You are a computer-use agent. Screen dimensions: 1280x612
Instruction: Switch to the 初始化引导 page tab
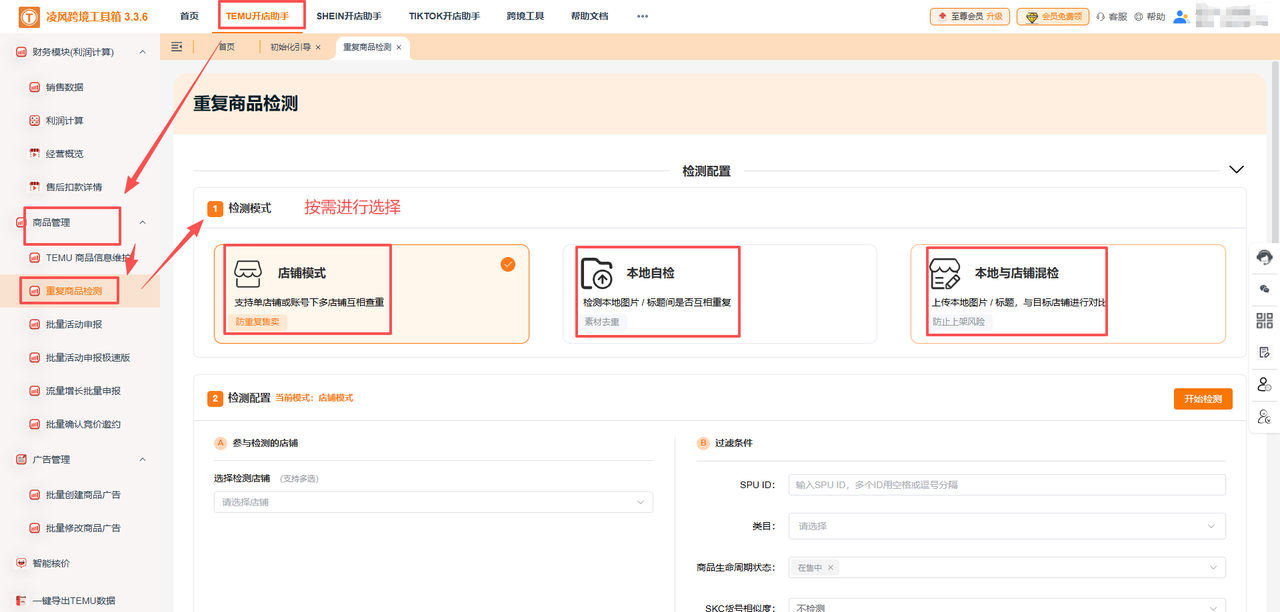coord(290,47)
